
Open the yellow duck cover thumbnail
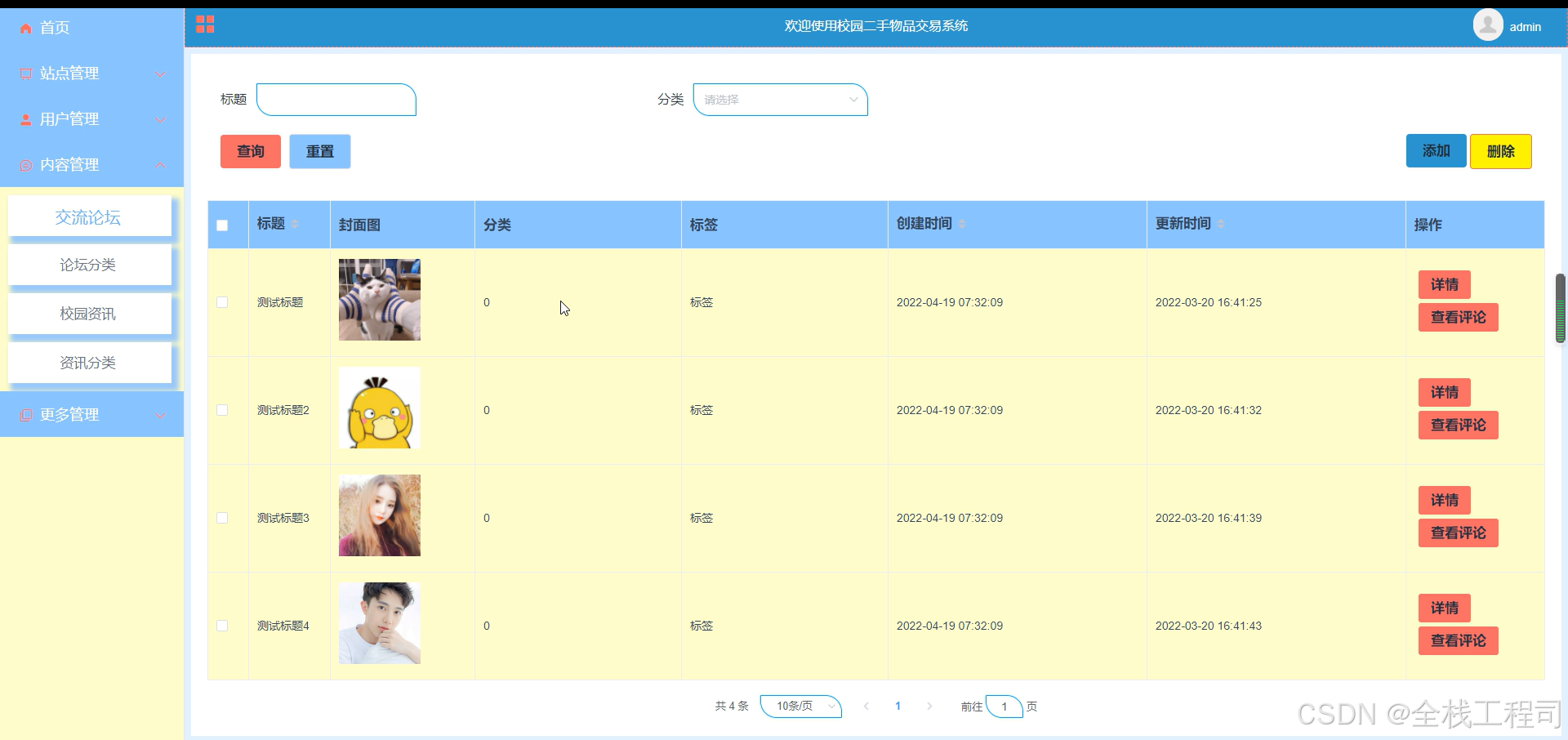click(380, 408)
